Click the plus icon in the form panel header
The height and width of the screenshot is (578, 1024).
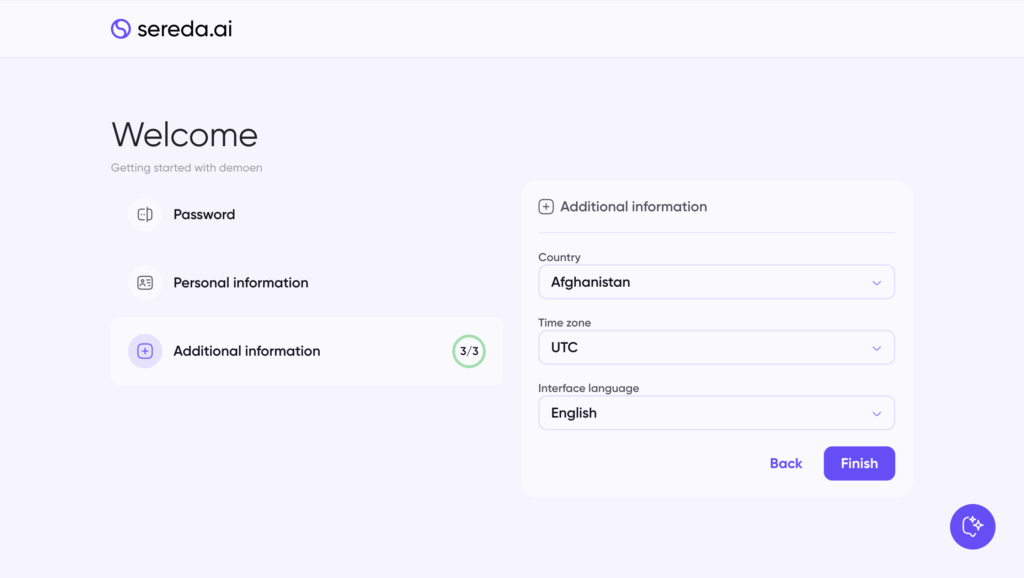[x=546, y=207]
